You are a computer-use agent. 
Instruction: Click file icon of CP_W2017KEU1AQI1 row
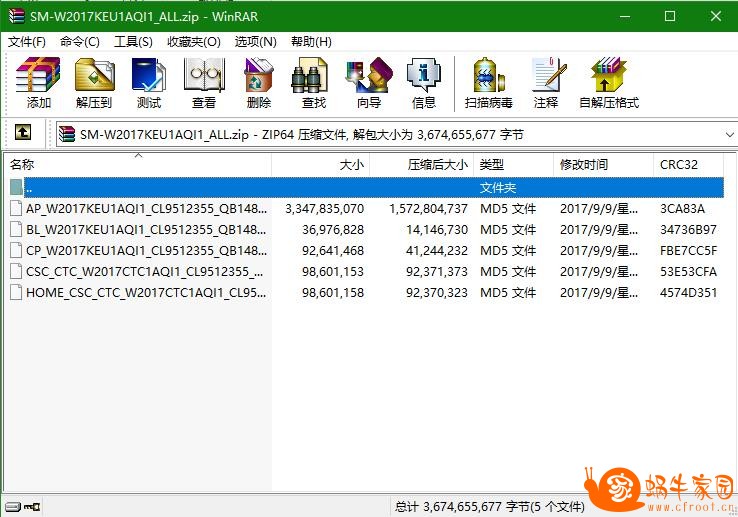[x=16, y=250]
